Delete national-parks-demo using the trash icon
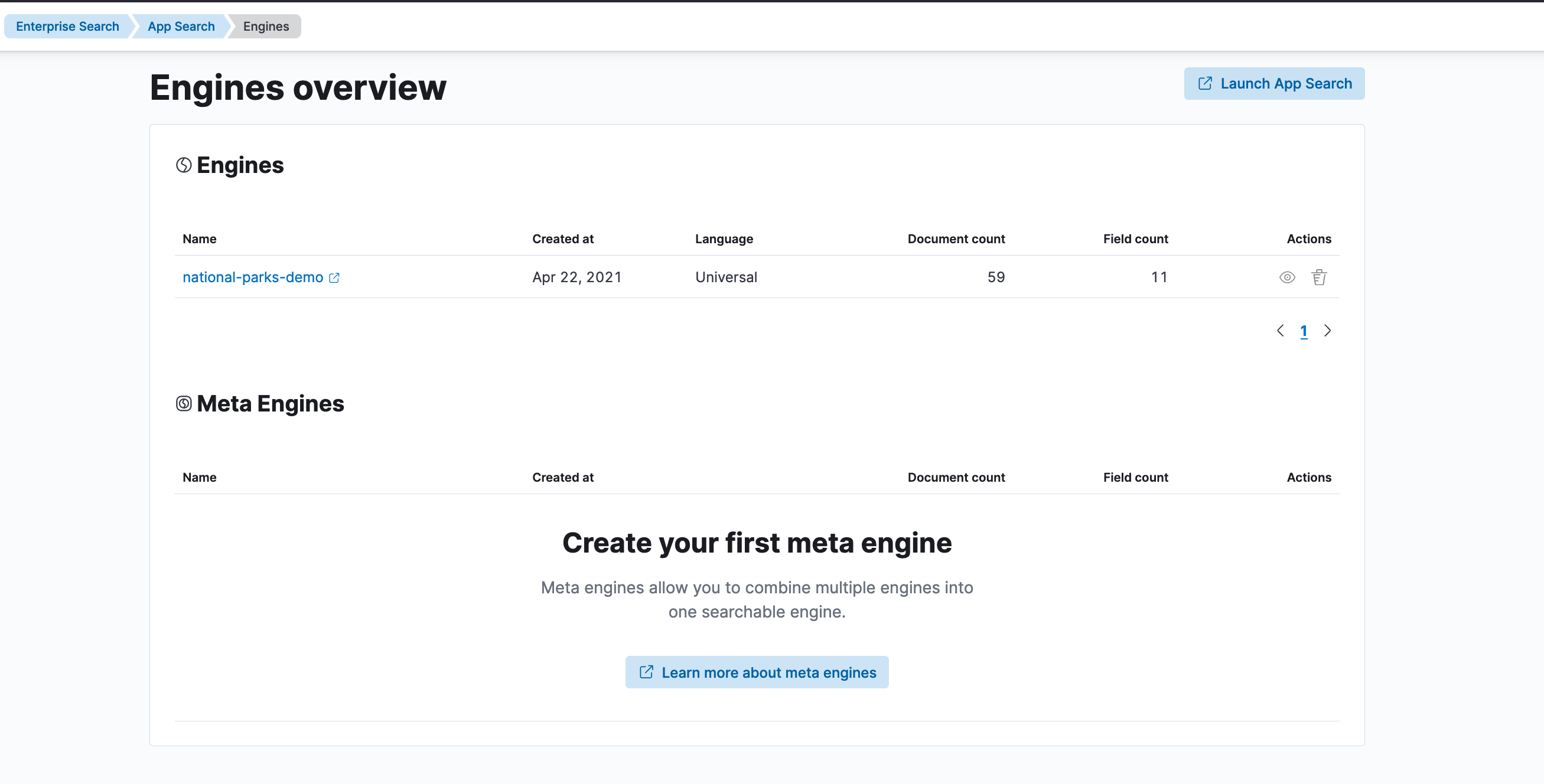The height and width of the screenshot is (784, 1544). (1318, 277)
